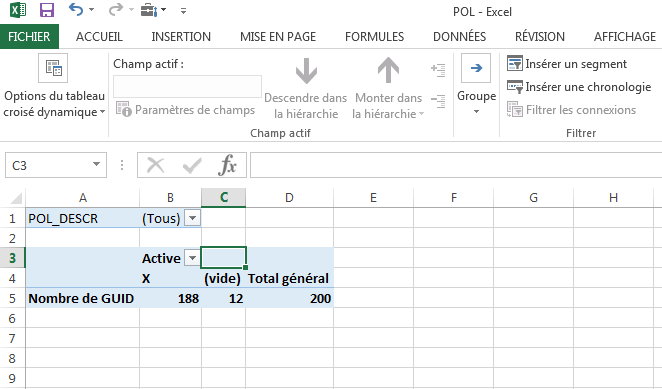Switch to the ACCUEIL tab
662x389 pixels.
99,37
